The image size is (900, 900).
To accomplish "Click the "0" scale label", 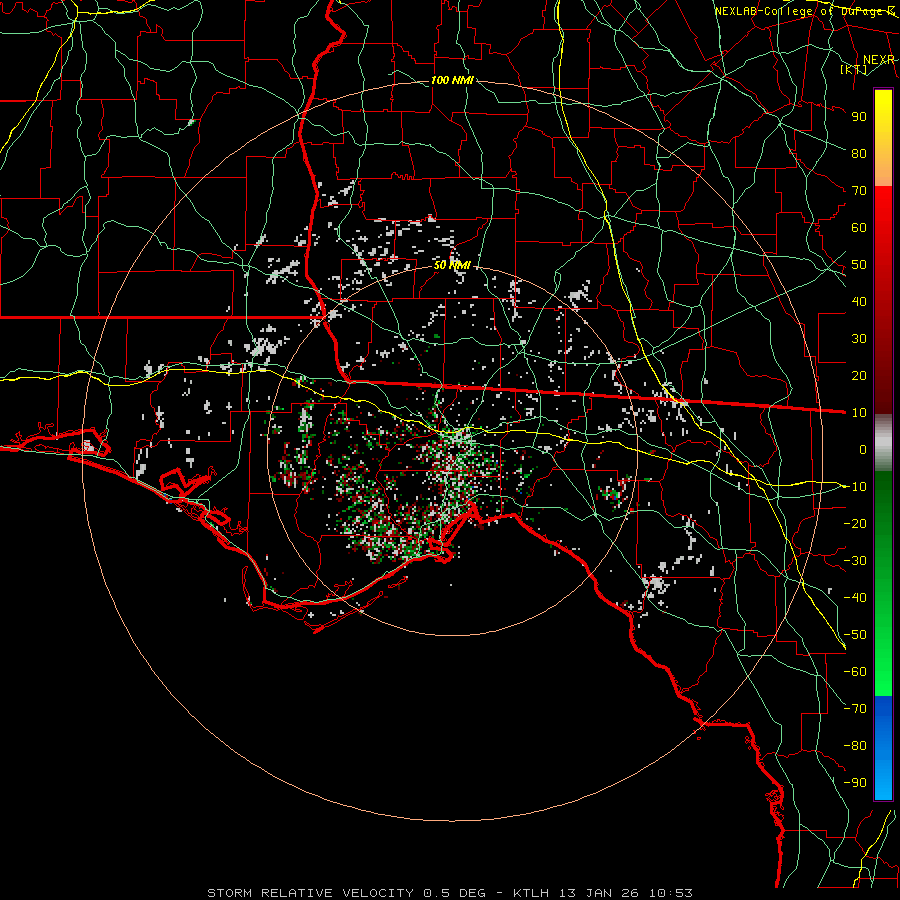I will coord(863,449).
